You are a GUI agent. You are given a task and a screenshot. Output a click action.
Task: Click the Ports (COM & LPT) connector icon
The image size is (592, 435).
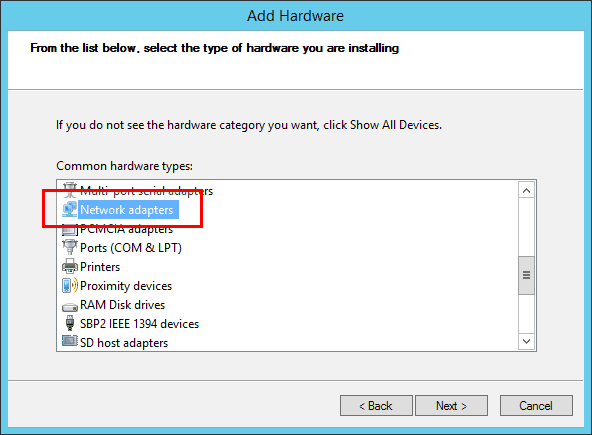tap(69, 247)
